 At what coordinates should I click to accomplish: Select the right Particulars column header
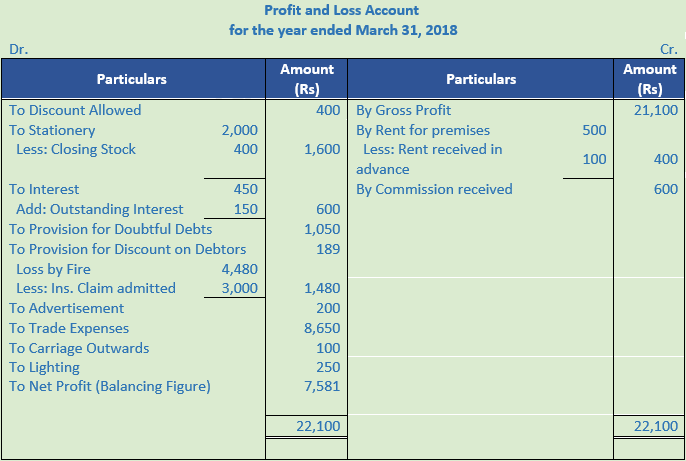tap(481, 79)
